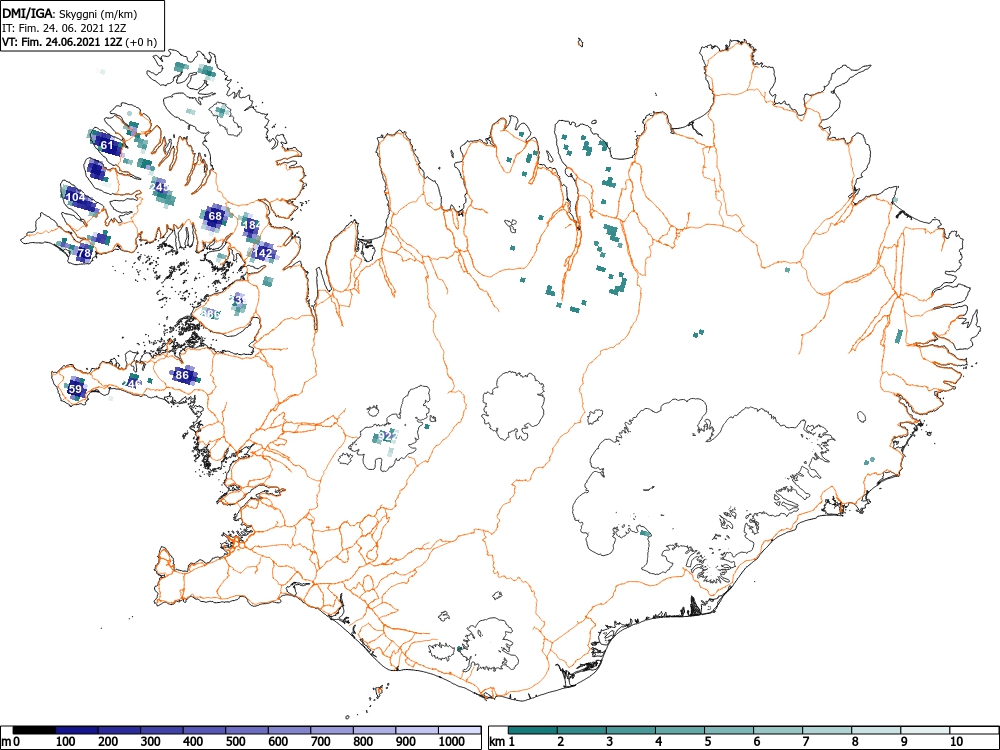This screenshot has height=750, width=1000.
Task: Click the legend swatch between 200 and 300 m
Action: click(119, 730)
